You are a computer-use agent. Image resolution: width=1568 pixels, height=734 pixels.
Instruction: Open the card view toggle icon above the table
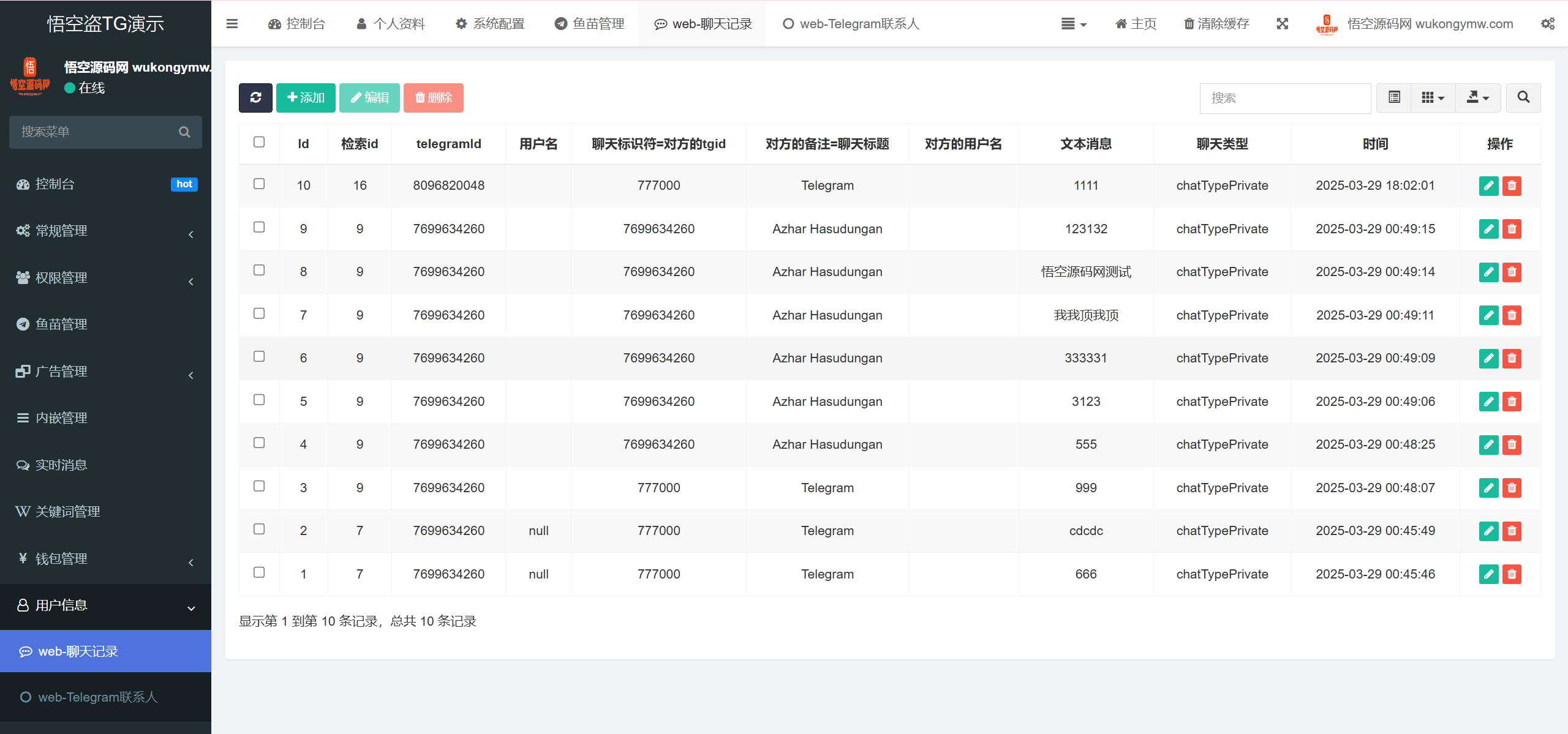[x=1393, y=97]
